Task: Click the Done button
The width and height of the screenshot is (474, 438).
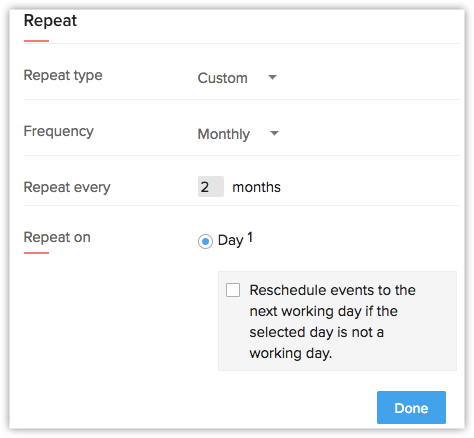Action: 411,407
